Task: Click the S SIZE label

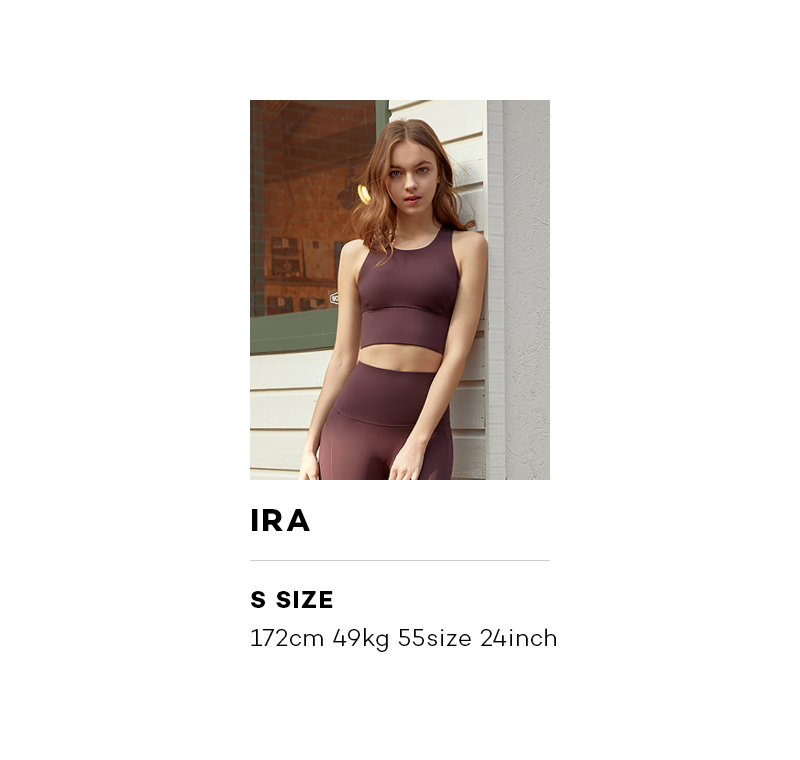Action: pyautogui.click(x=292, y=600)
